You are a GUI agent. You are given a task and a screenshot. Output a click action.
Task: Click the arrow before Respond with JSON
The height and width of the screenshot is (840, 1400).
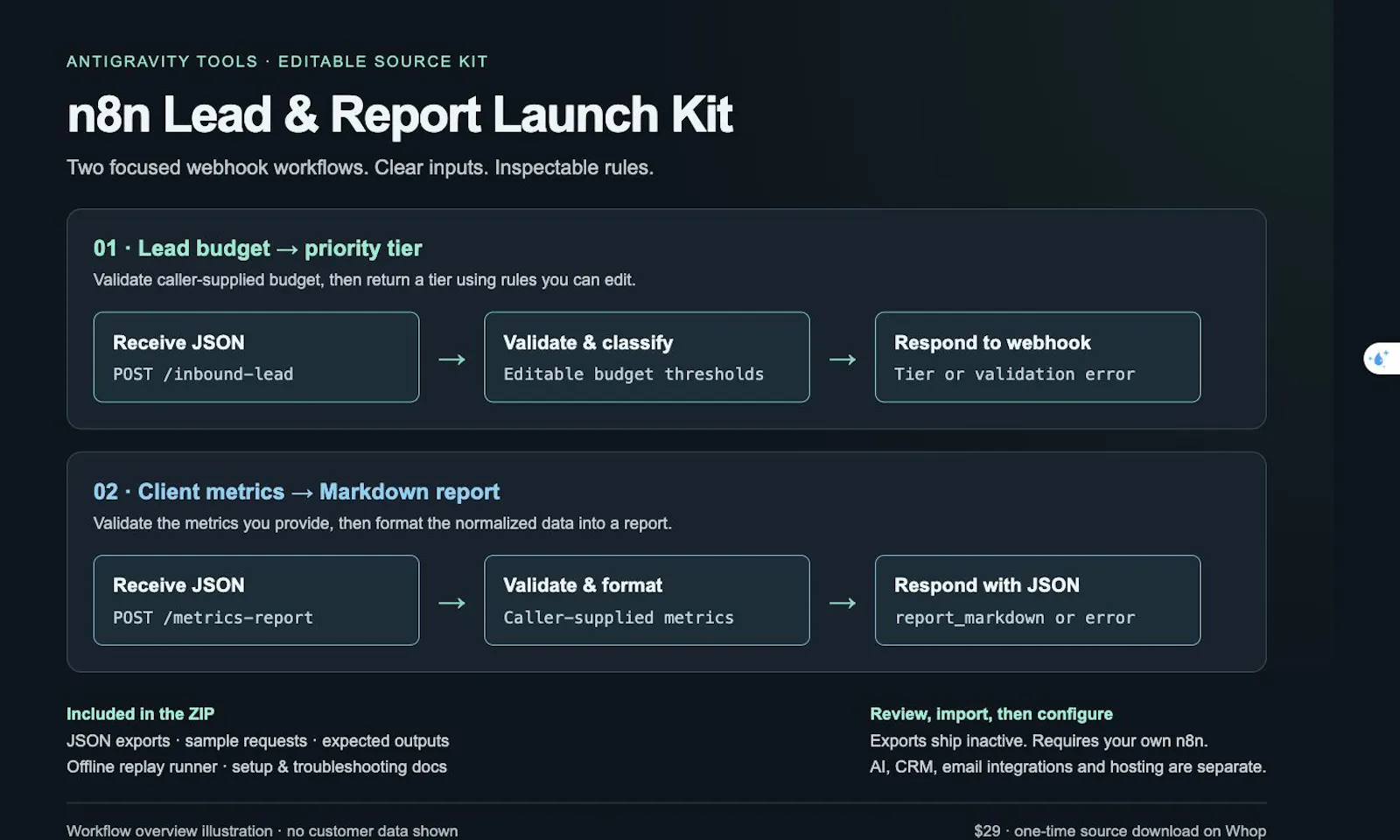click(x=843, y=603)
